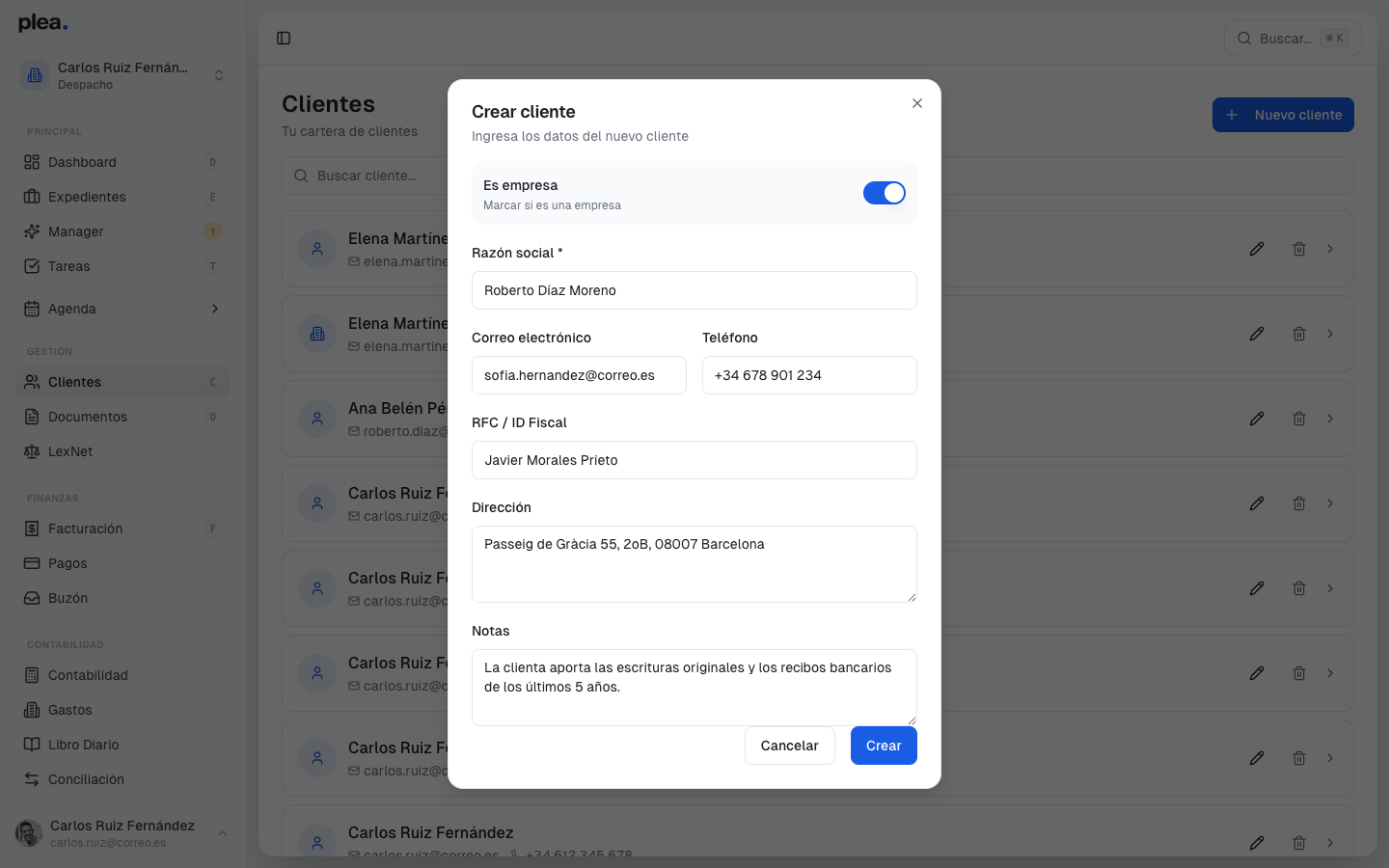Click the Conciliación arrows icon
Screen dimensions: 1389x868
[32, 779]
